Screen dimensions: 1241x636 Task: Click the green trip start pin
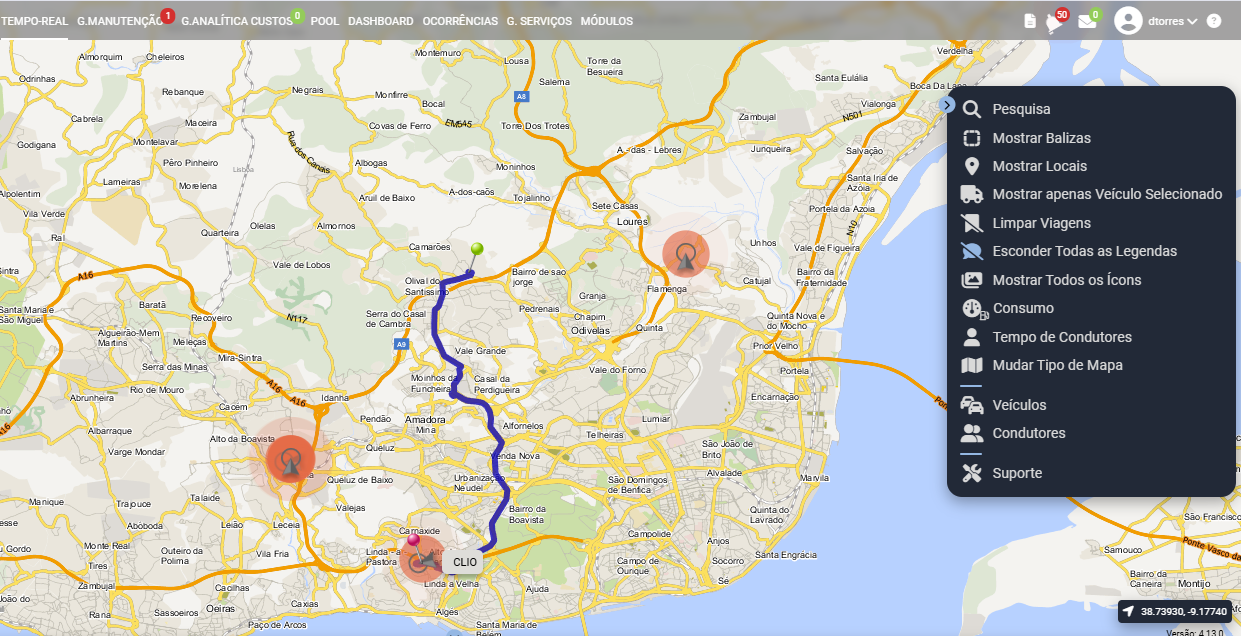click(477, 250)
